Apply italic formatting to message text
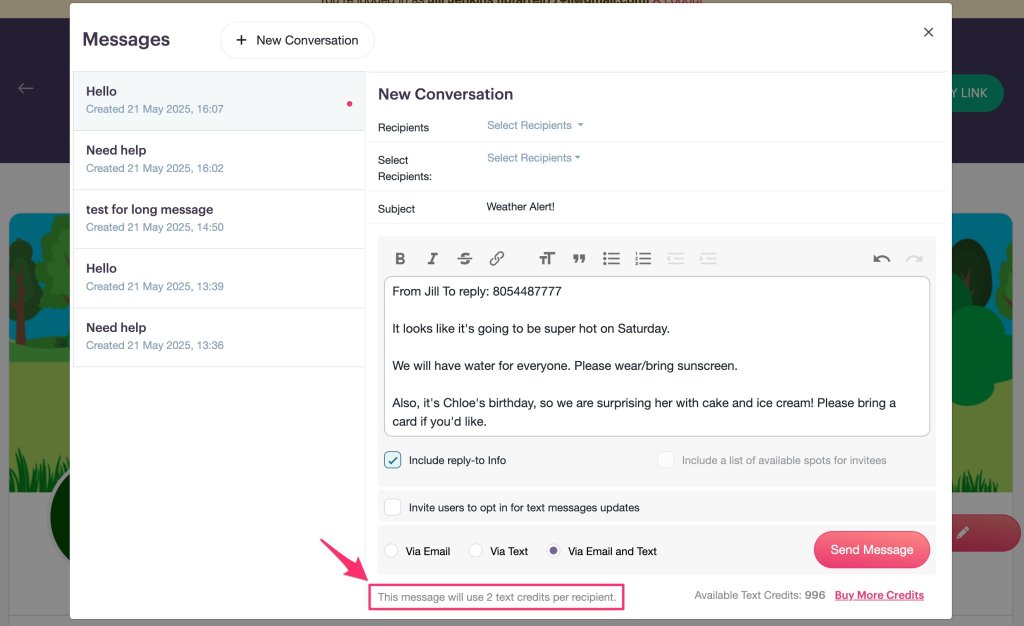The image size is (1024, 626). coord(432,258)
